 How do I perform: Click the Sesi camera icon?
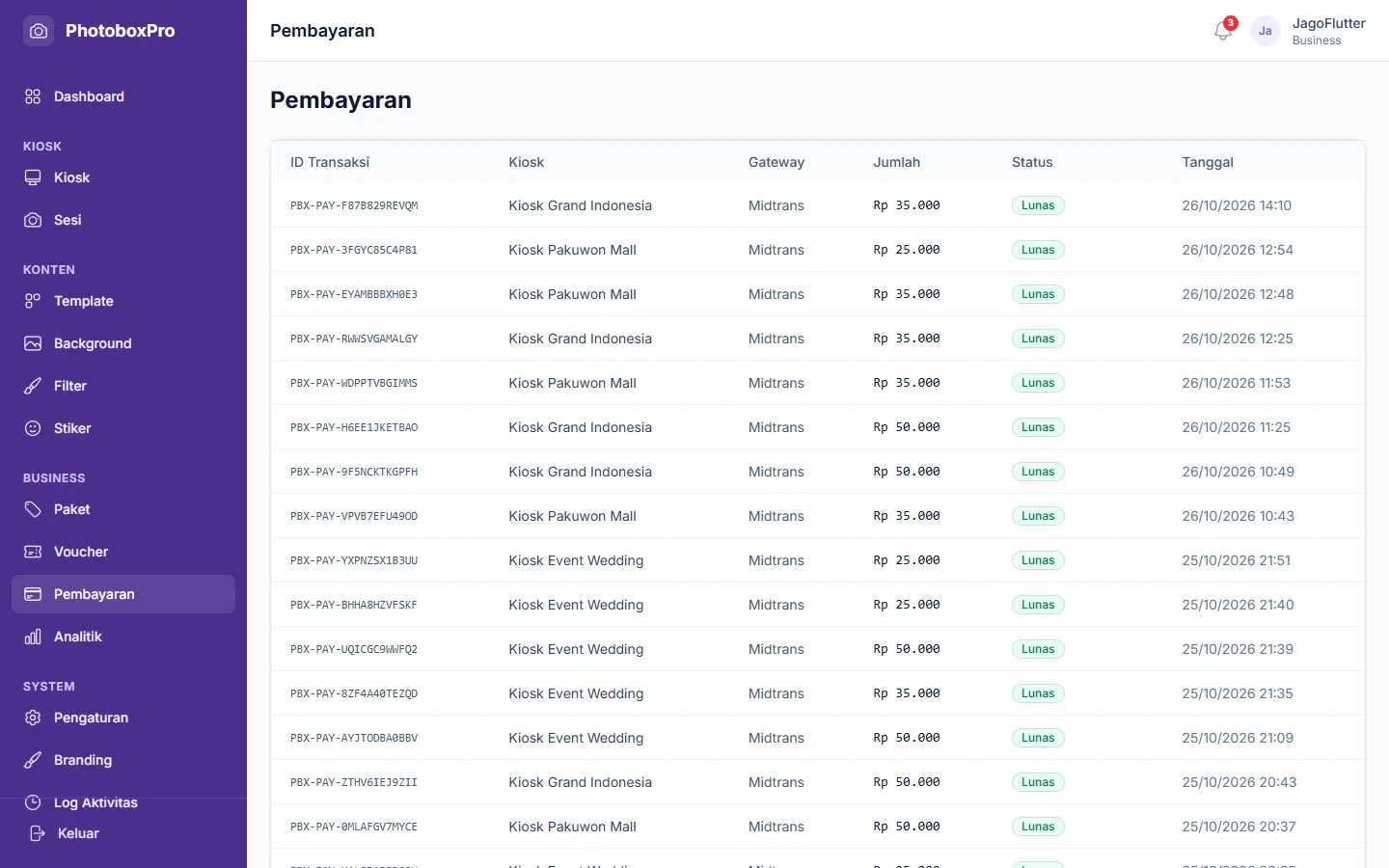click(33, 220)
